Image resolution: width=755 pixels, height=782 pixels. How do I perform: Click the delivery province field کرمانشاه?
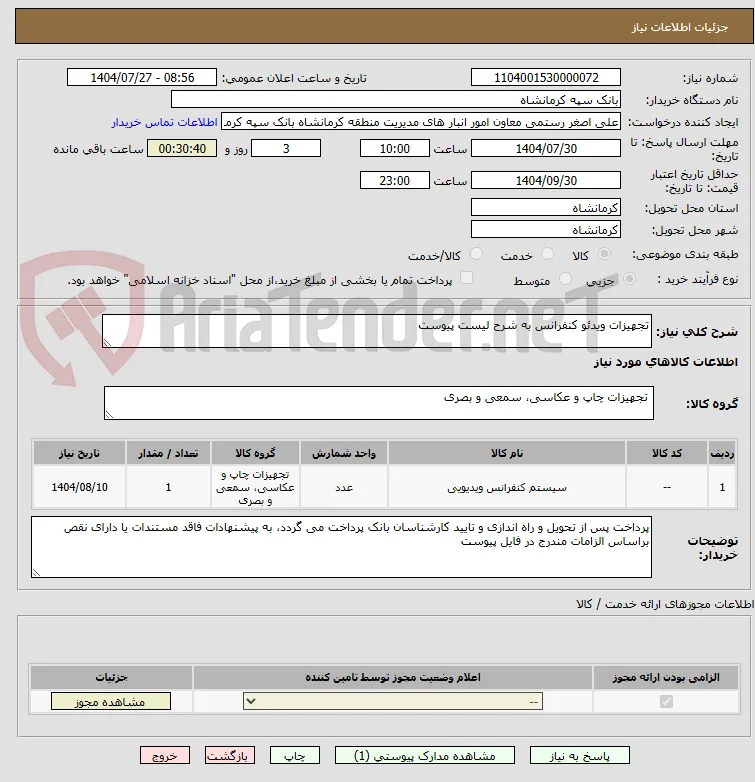pyautogui.click(x=546, y=207)
